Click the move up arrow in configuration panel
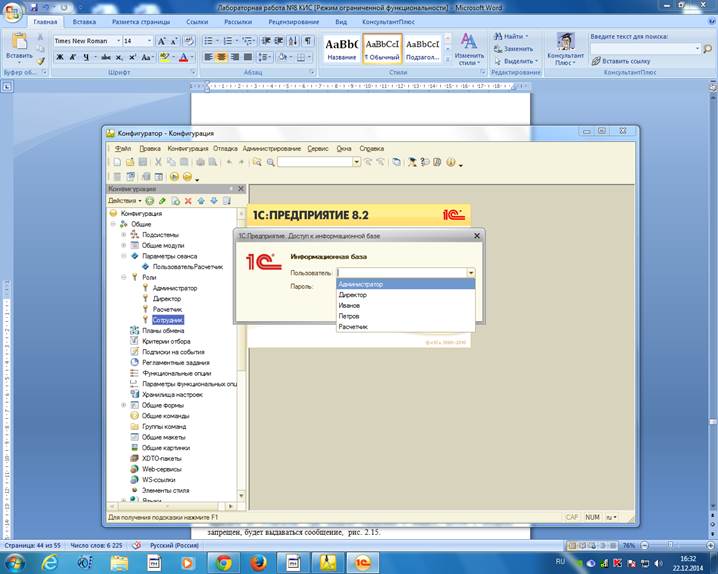 click(201, 200)
